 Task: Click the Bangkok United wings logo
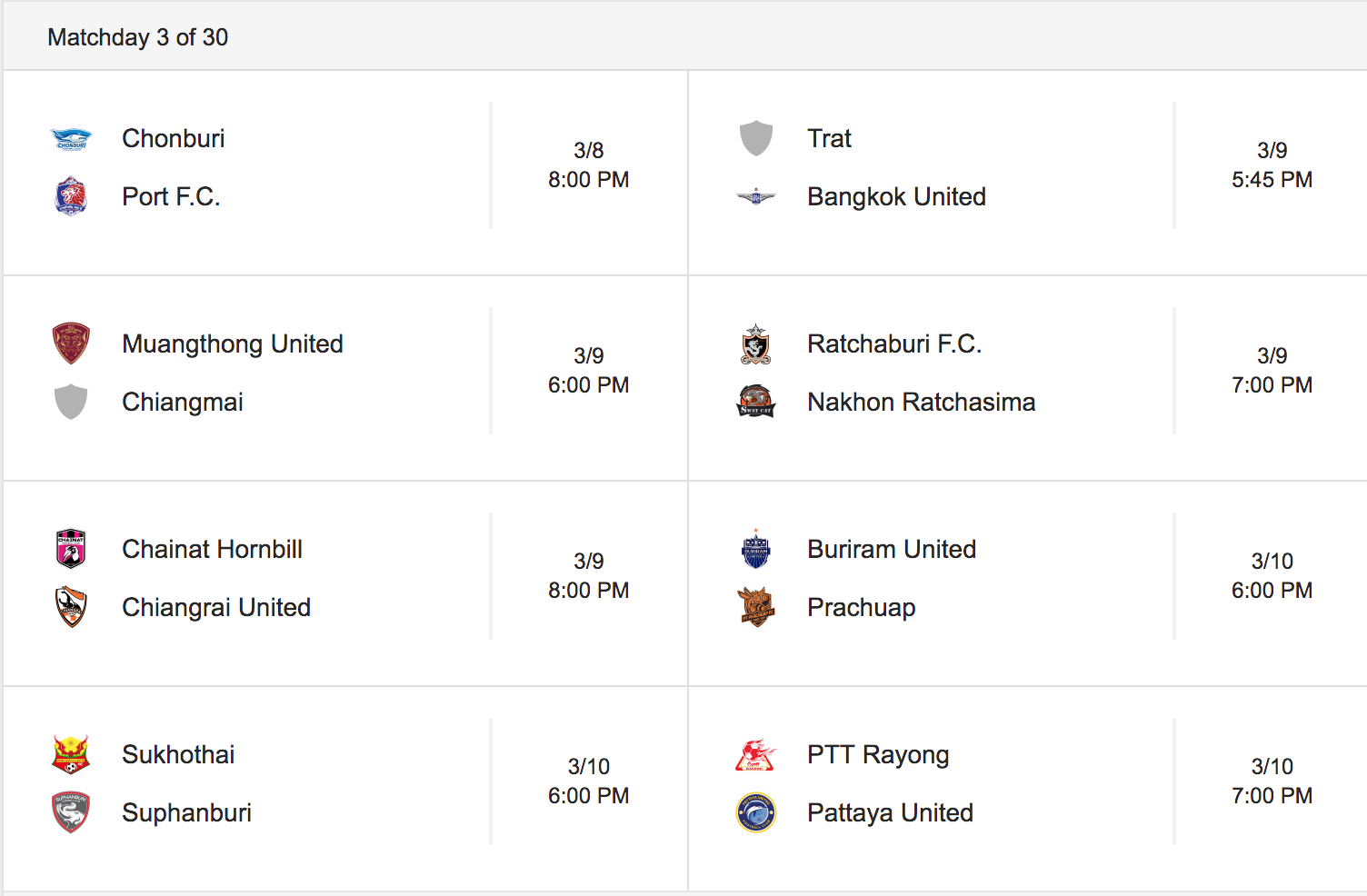[756, 196]
